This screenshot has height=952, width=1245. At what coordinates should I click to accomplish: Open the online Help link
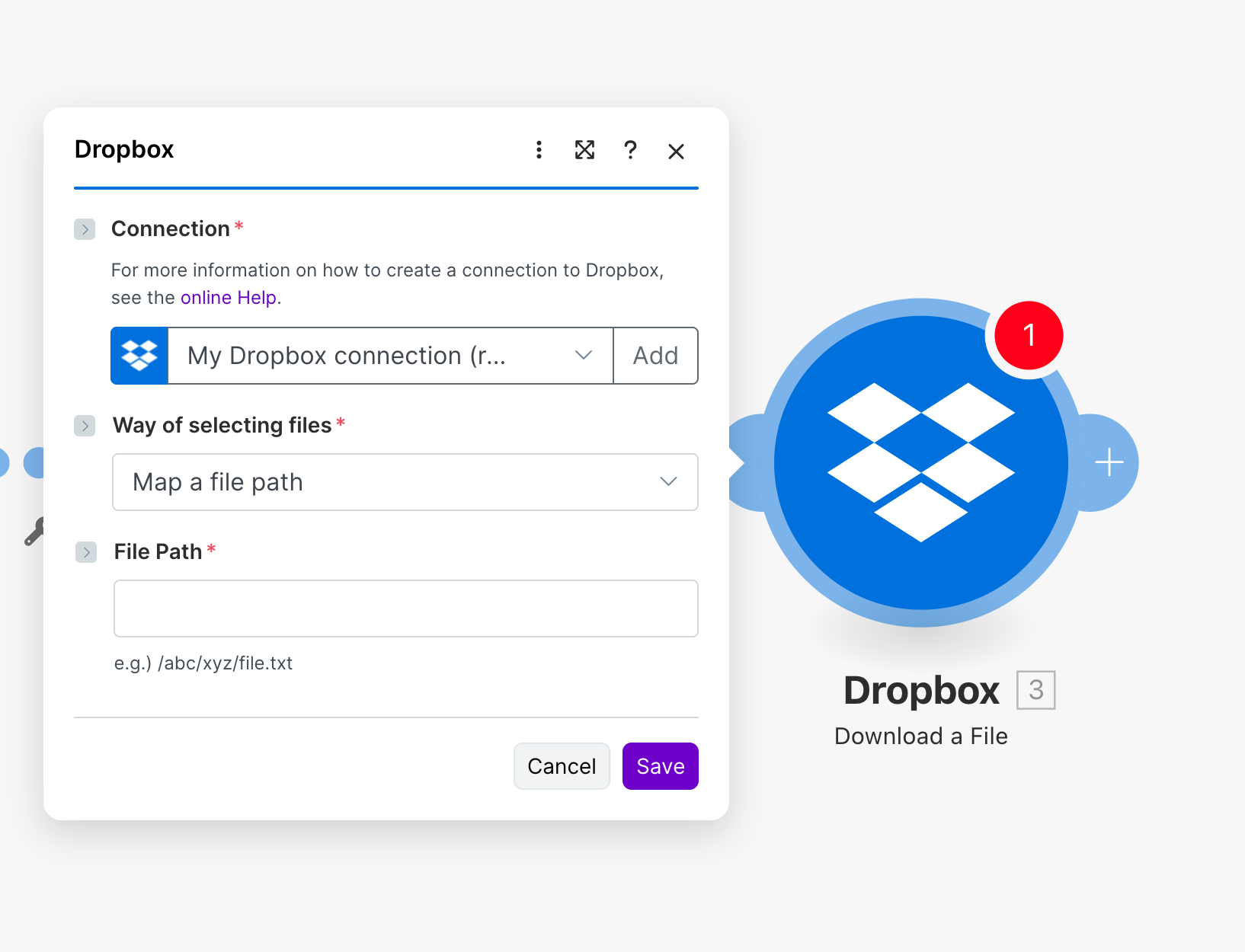click(x=229, y=298)
